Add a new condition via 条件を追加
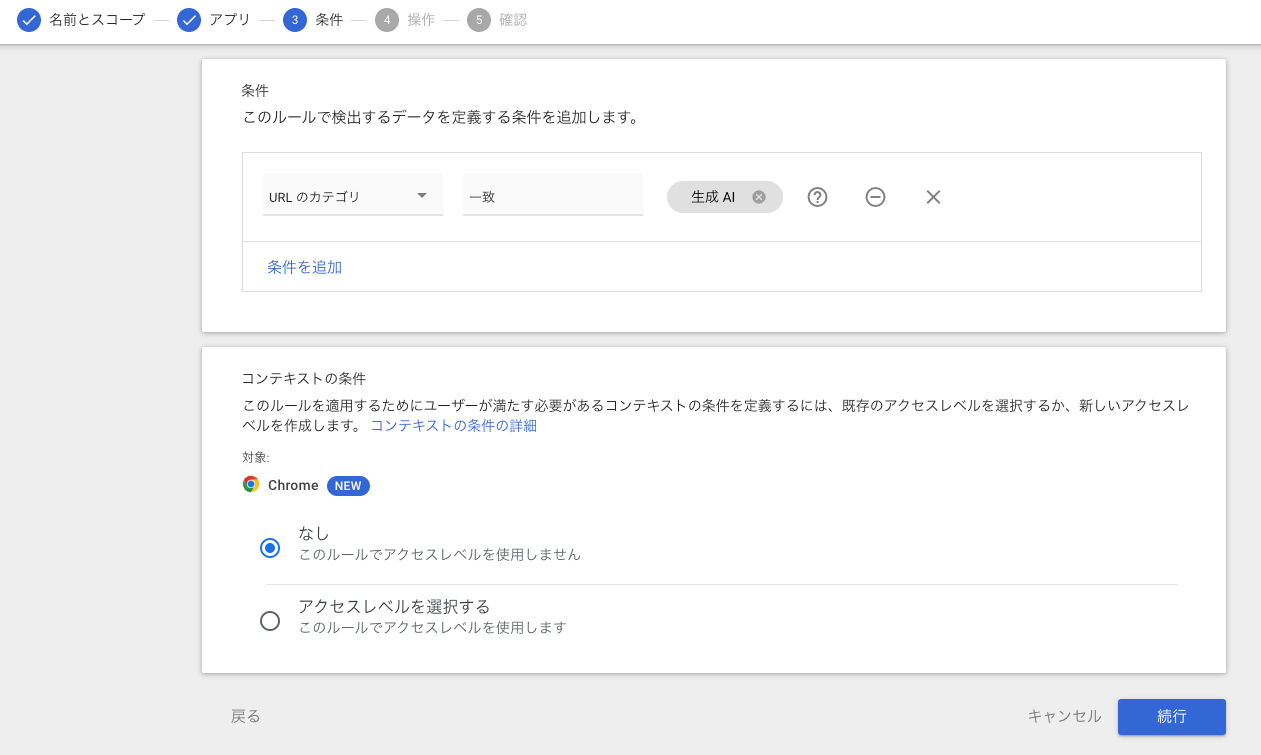The image size is (1261, 755). (304, 267)
